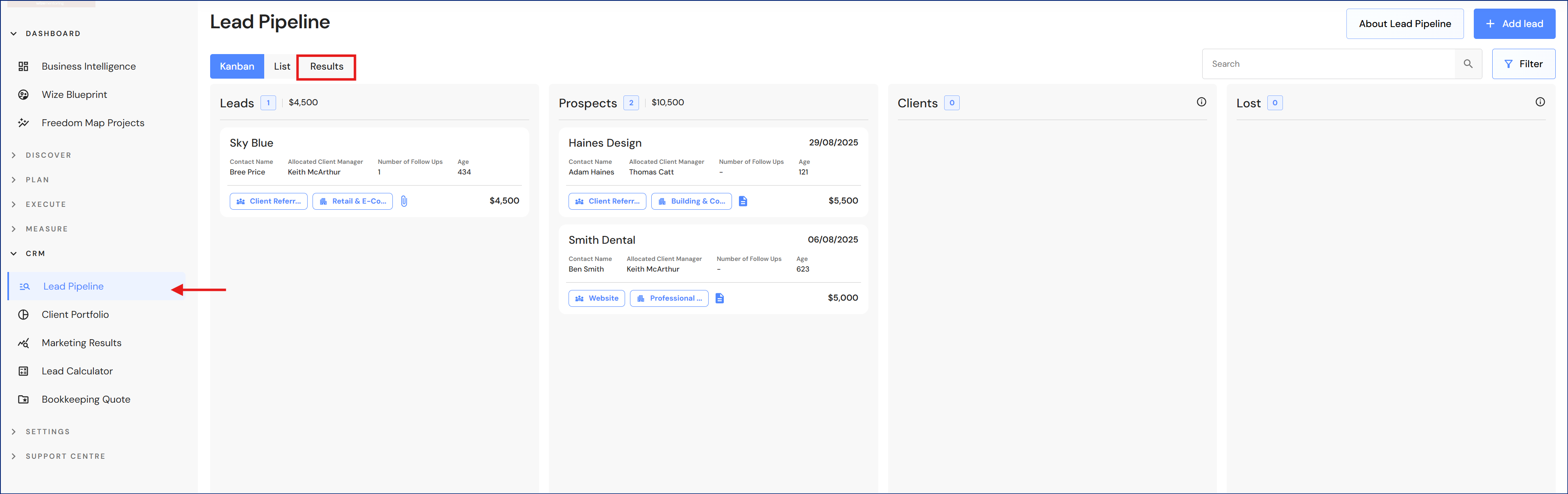Open document icon on Haines Design card
The height and width of the screenshot is (494, 1568).
[743, 202]
